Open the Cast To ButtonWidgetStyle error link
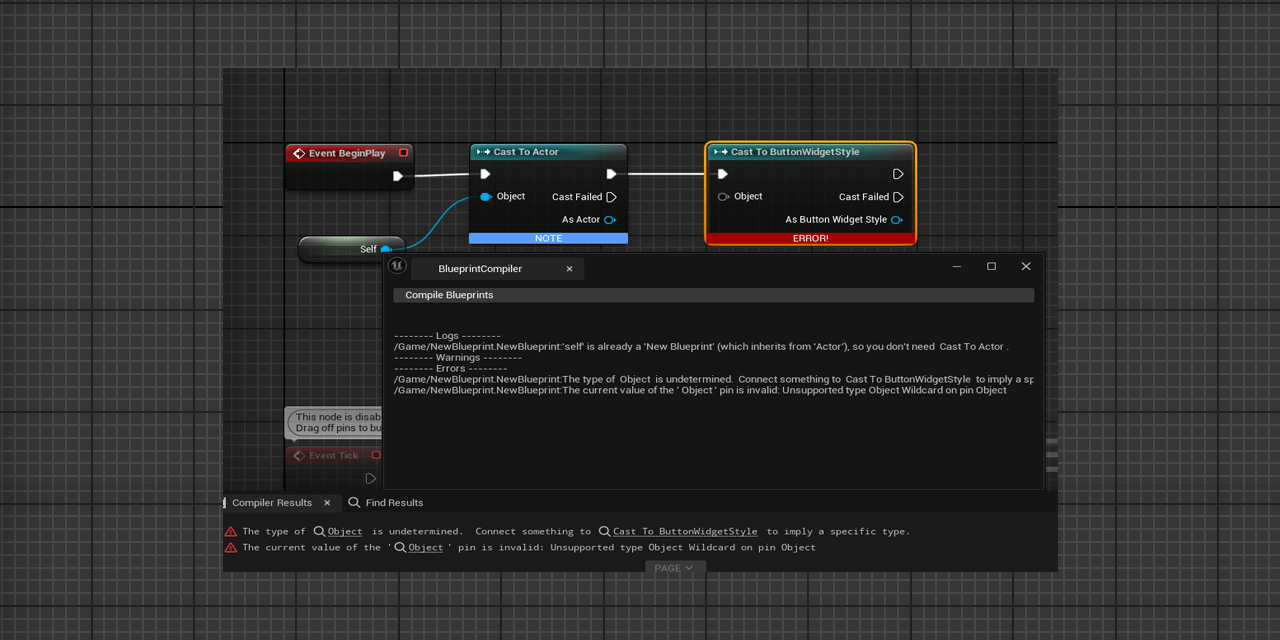The height and width of the screenshot is (640, 1280). (685, 531)
